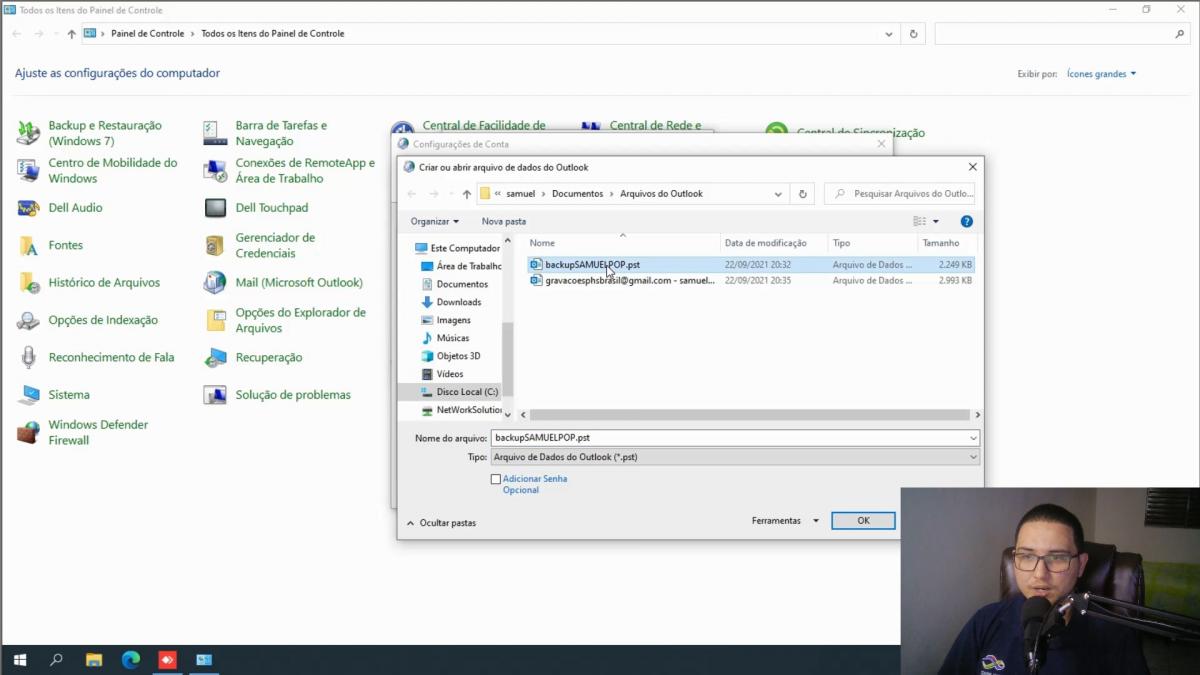
Task: Select Downloads in the folder tree
Action: click(x=451, y=302)
